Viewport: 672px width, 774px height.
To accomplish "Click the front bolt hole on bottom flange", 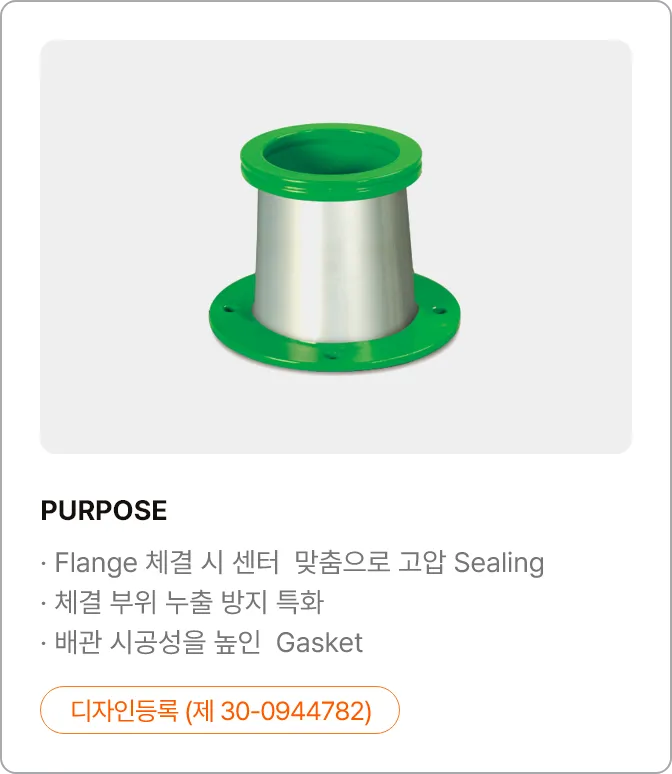I will point(332,354).
